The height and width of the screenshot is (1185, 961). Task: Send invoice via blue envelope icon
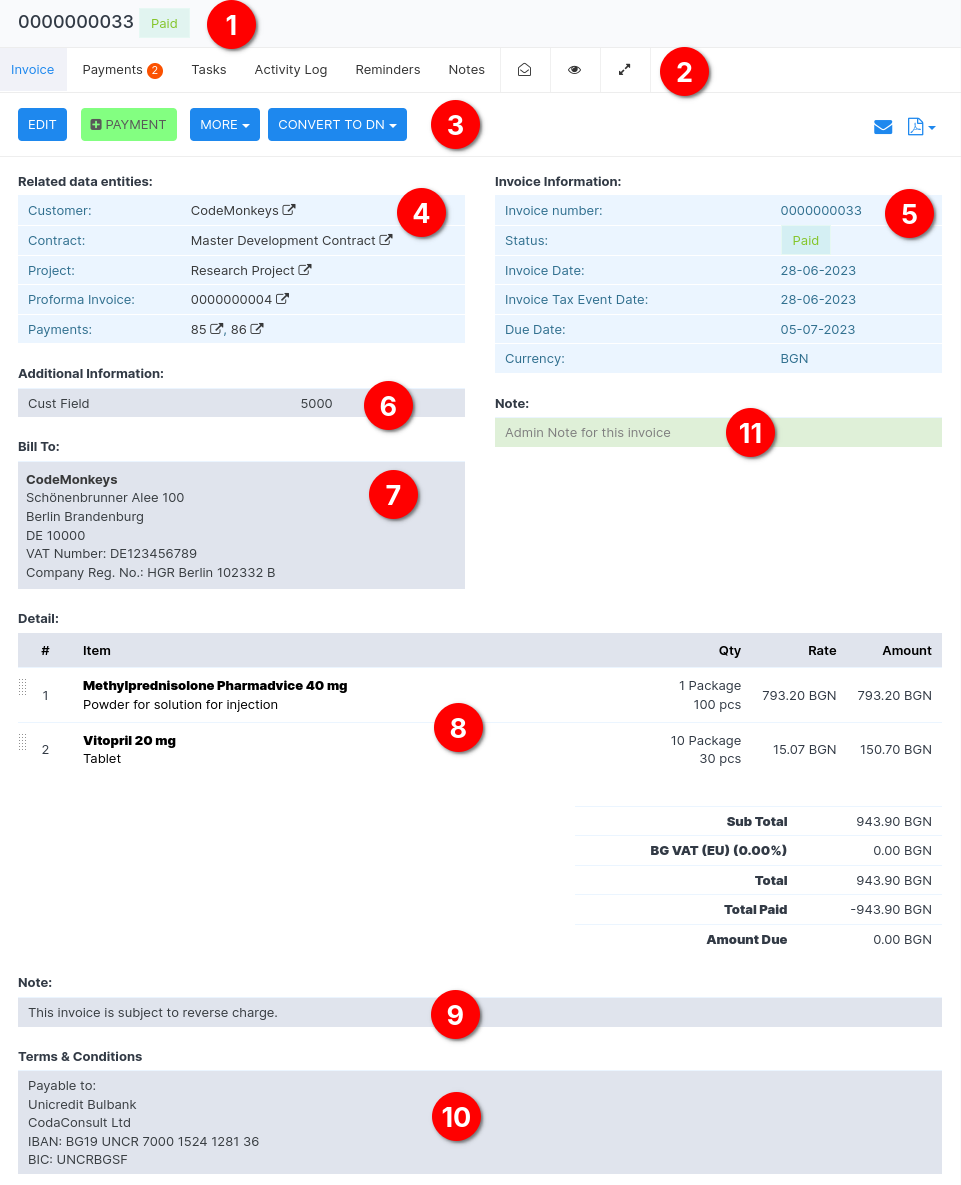tap(883, 127)
